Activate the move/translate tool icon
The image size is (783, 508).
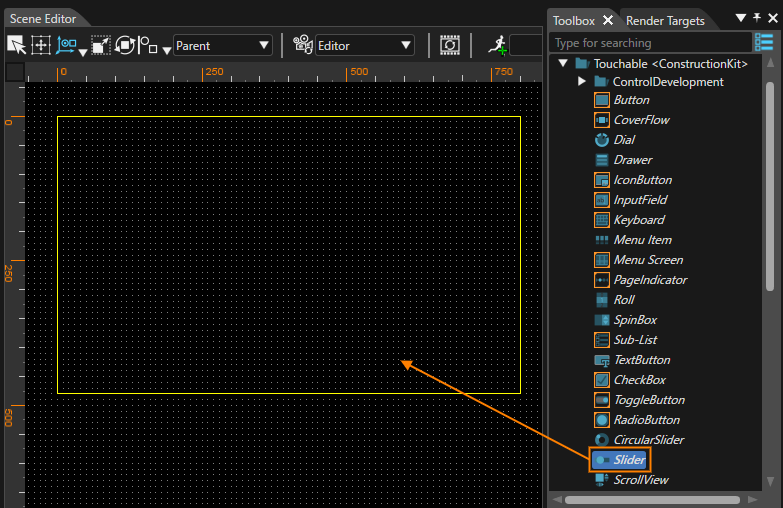[x=41, y=45]
